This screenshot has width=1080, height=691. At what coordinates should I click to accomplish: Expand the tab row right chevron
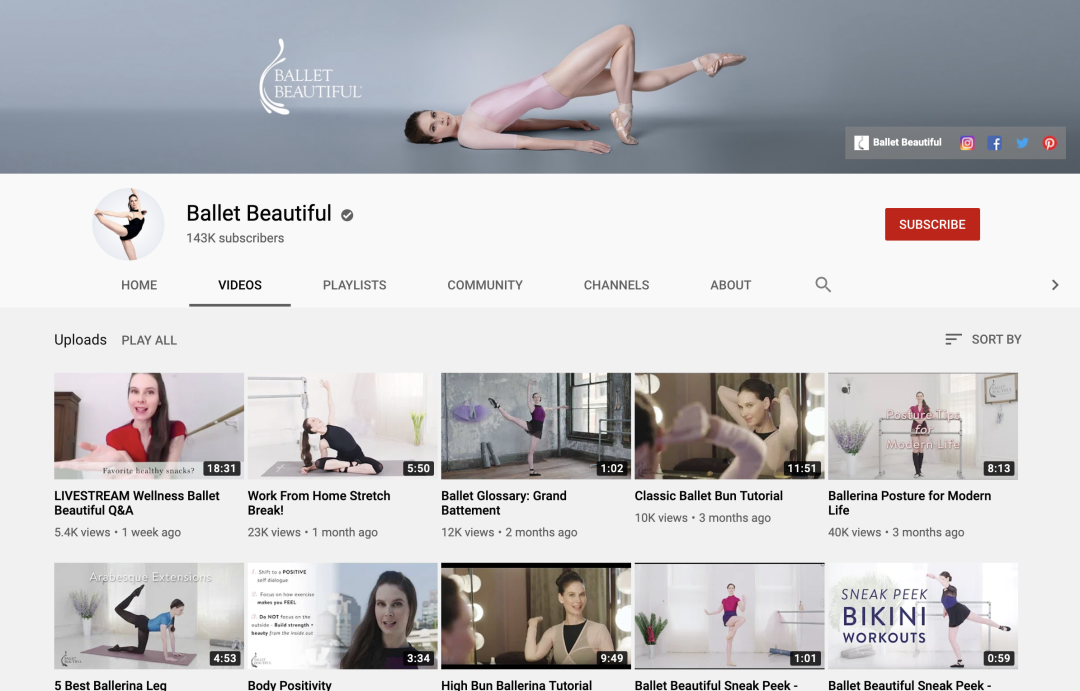pyautogui.click(x=1054, y=285)
